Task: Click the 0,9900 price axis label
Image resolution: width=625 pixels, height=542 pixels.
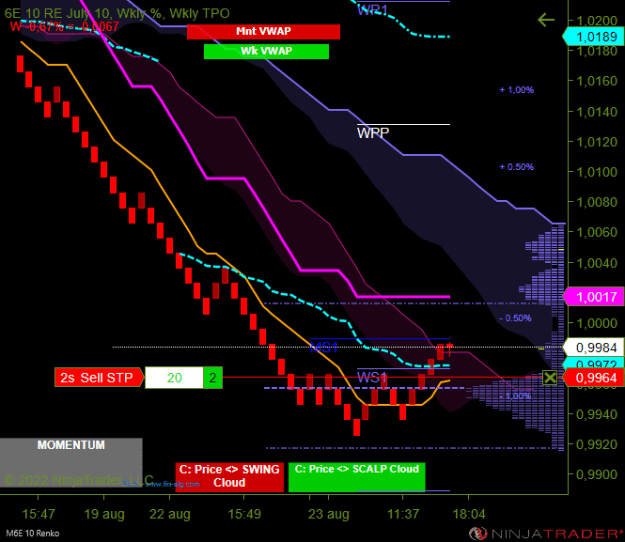Action: [x=597, y=475]
